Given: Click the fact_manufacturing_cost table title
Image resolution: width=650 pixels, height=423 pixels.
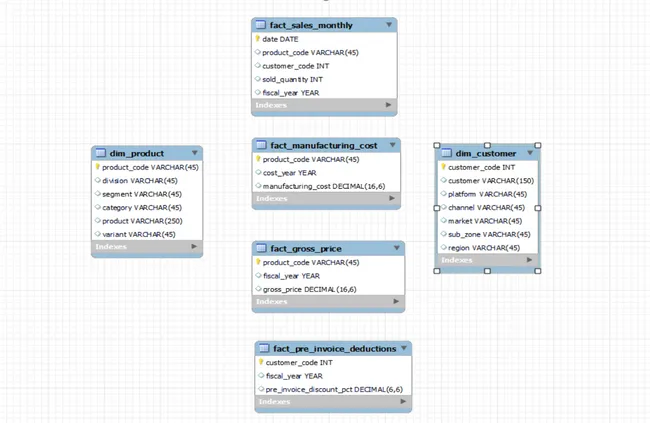Looking at the screenshot, I should (x=323, y=145).
